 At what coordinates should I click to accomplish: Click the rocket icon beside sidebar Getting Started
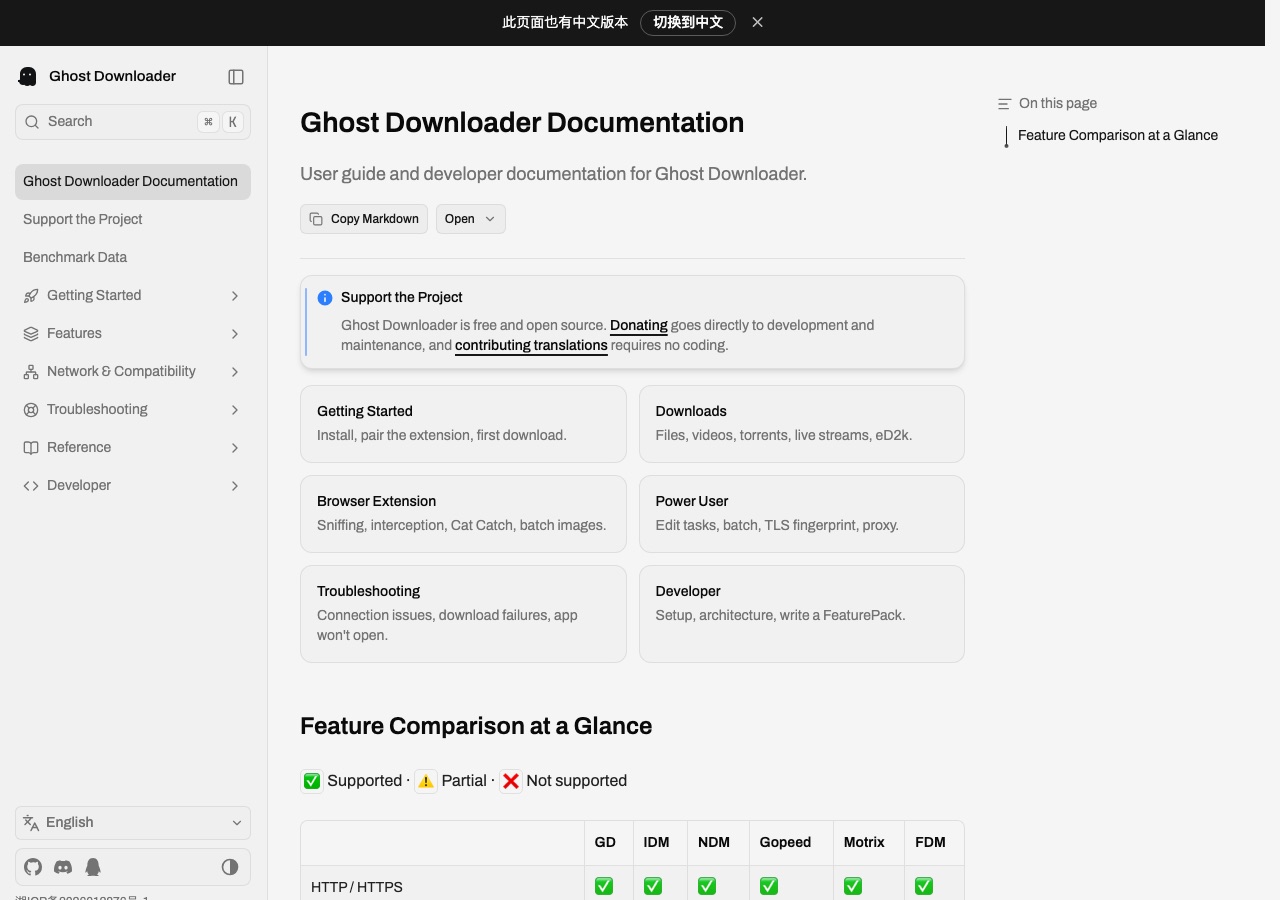tap(31, 295)
